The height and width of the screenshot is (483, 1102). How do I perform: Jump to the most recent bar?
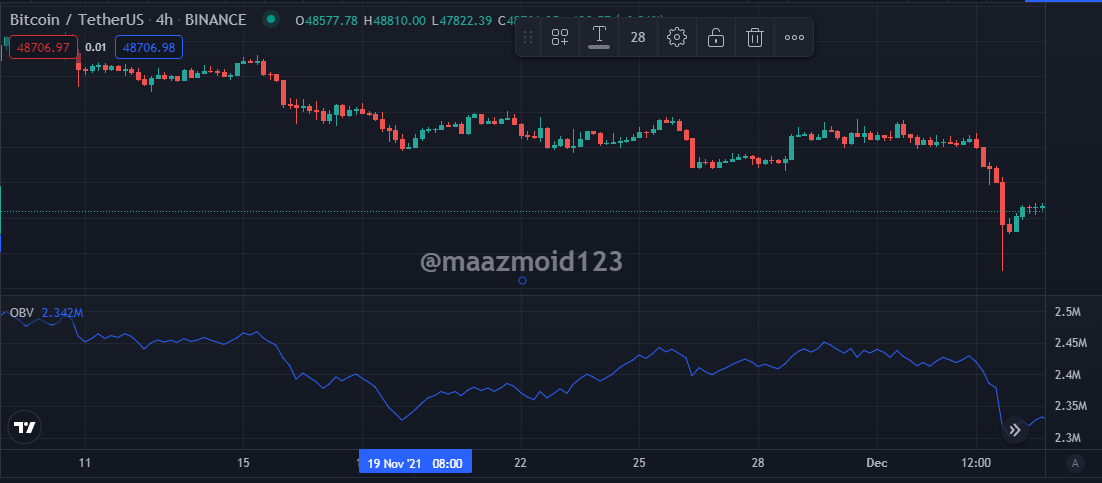1014,430
